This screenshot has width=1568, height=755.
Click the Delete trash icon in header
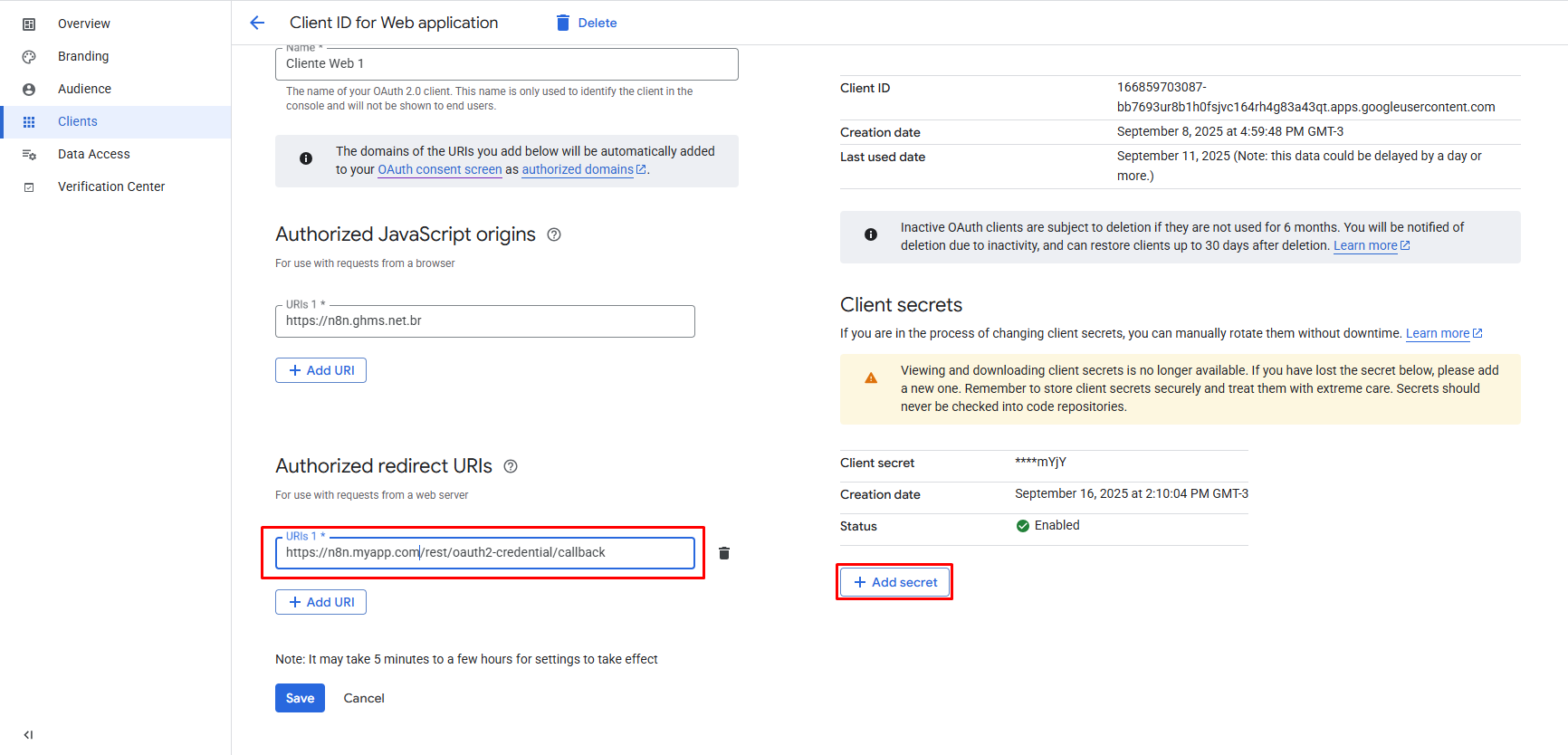tap(563, 23)
